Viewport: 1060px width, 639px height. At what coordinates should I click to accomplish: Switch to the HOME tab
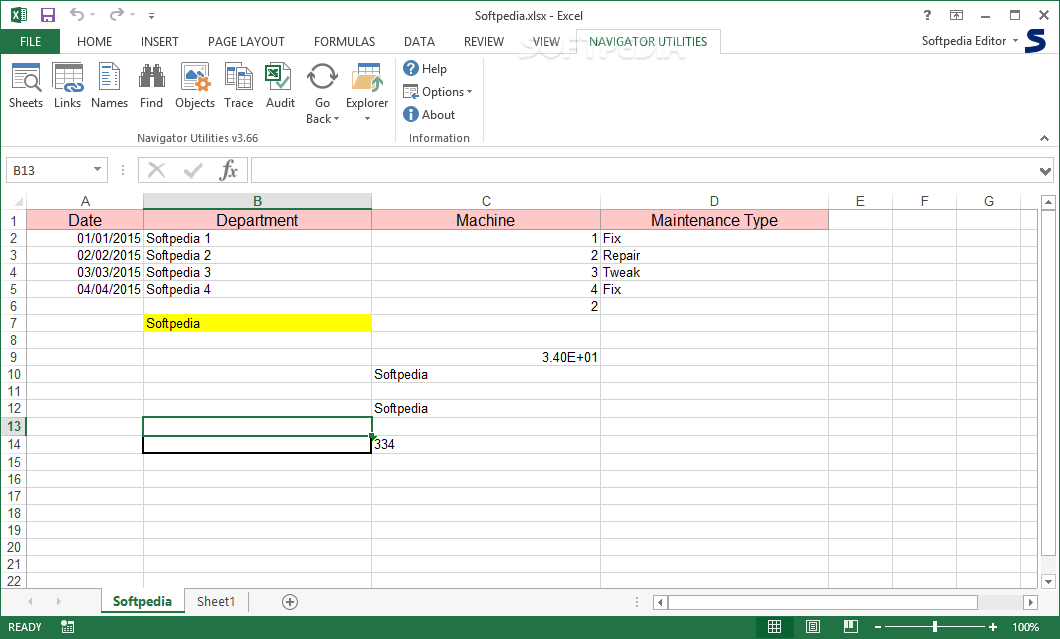click(95, 41)
